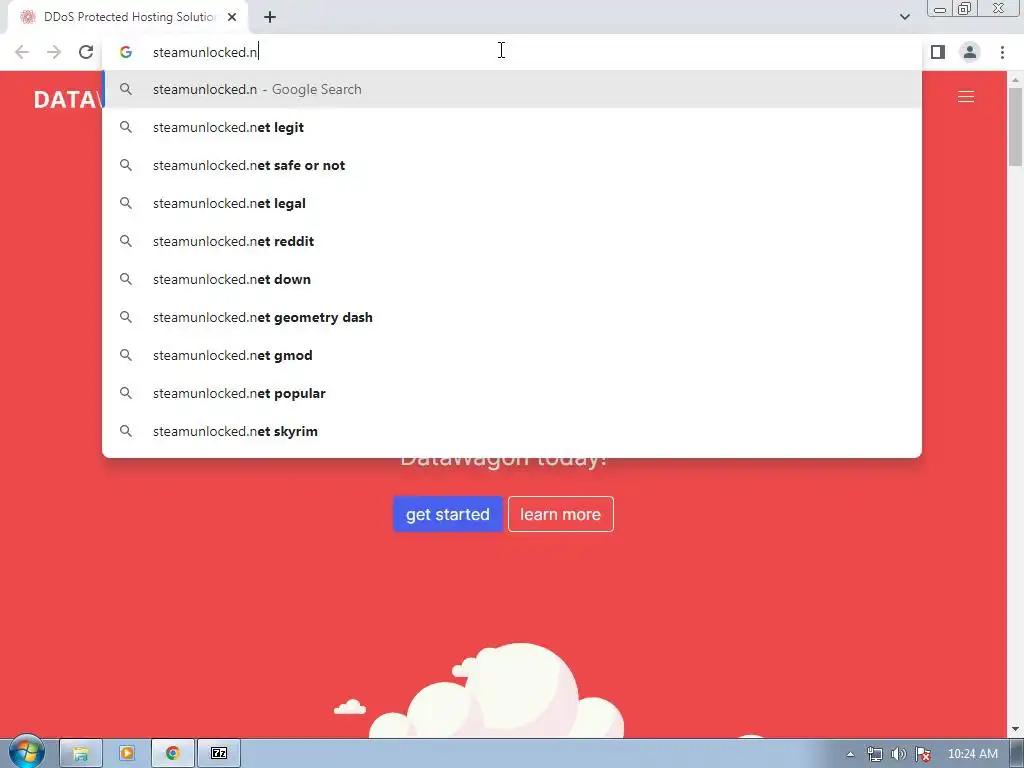
Task: Open Action Center flag icon
Action: (923, 754)
